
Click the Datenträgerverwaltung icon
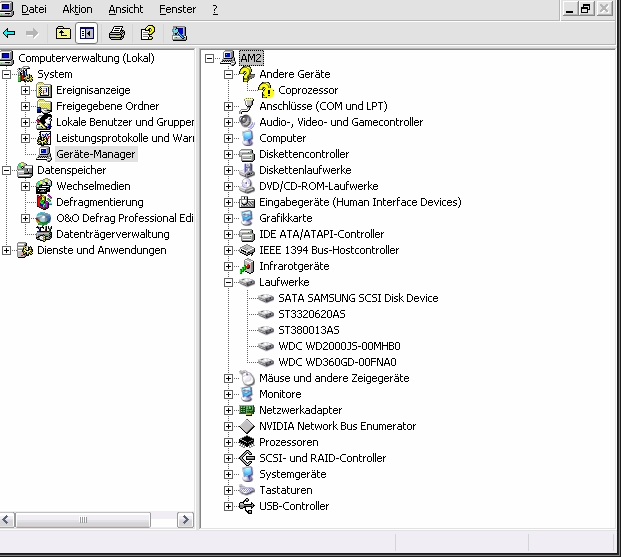(x=44, y=234)
